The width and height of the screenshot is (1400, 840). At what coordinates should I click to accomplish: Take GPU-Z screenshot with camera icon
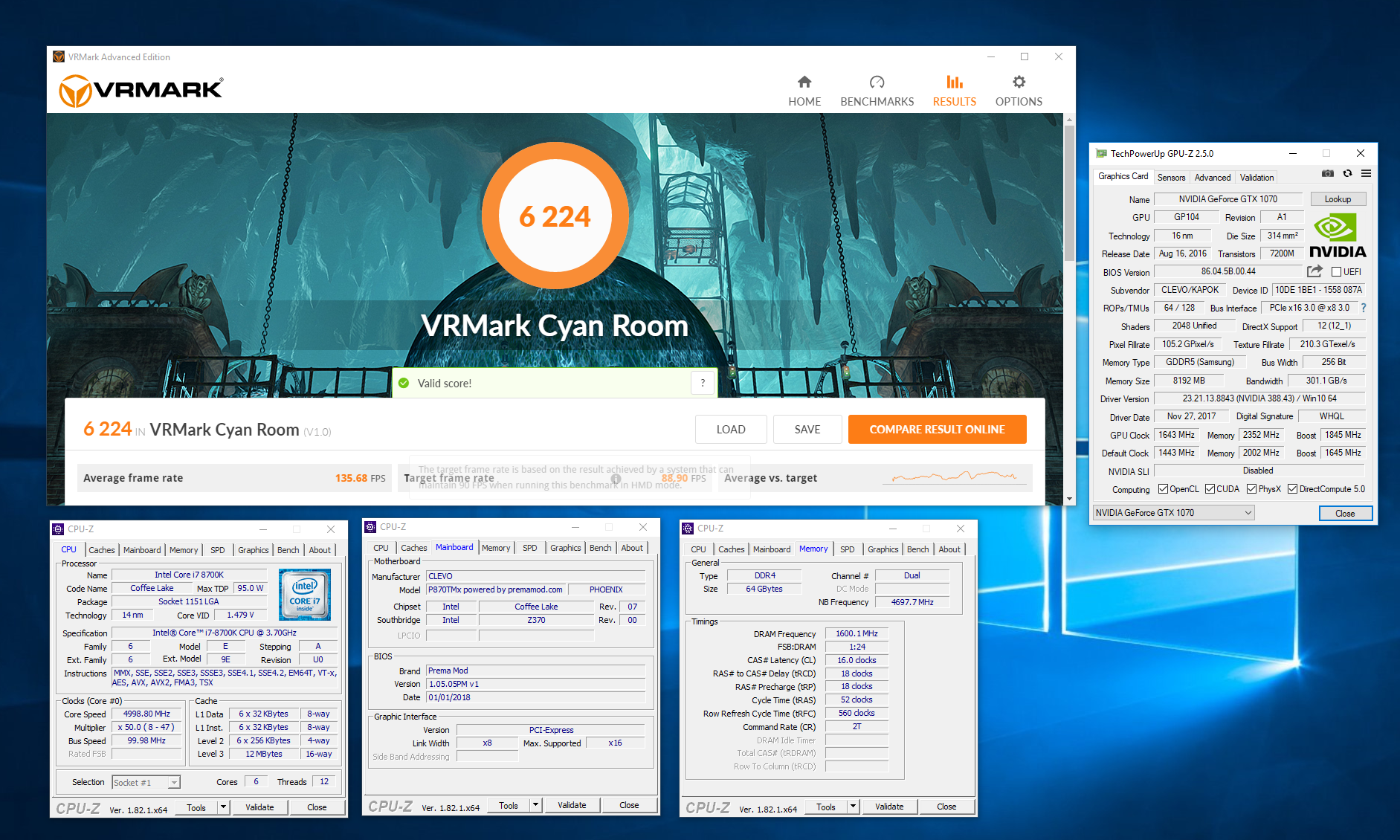[1328, 173]
